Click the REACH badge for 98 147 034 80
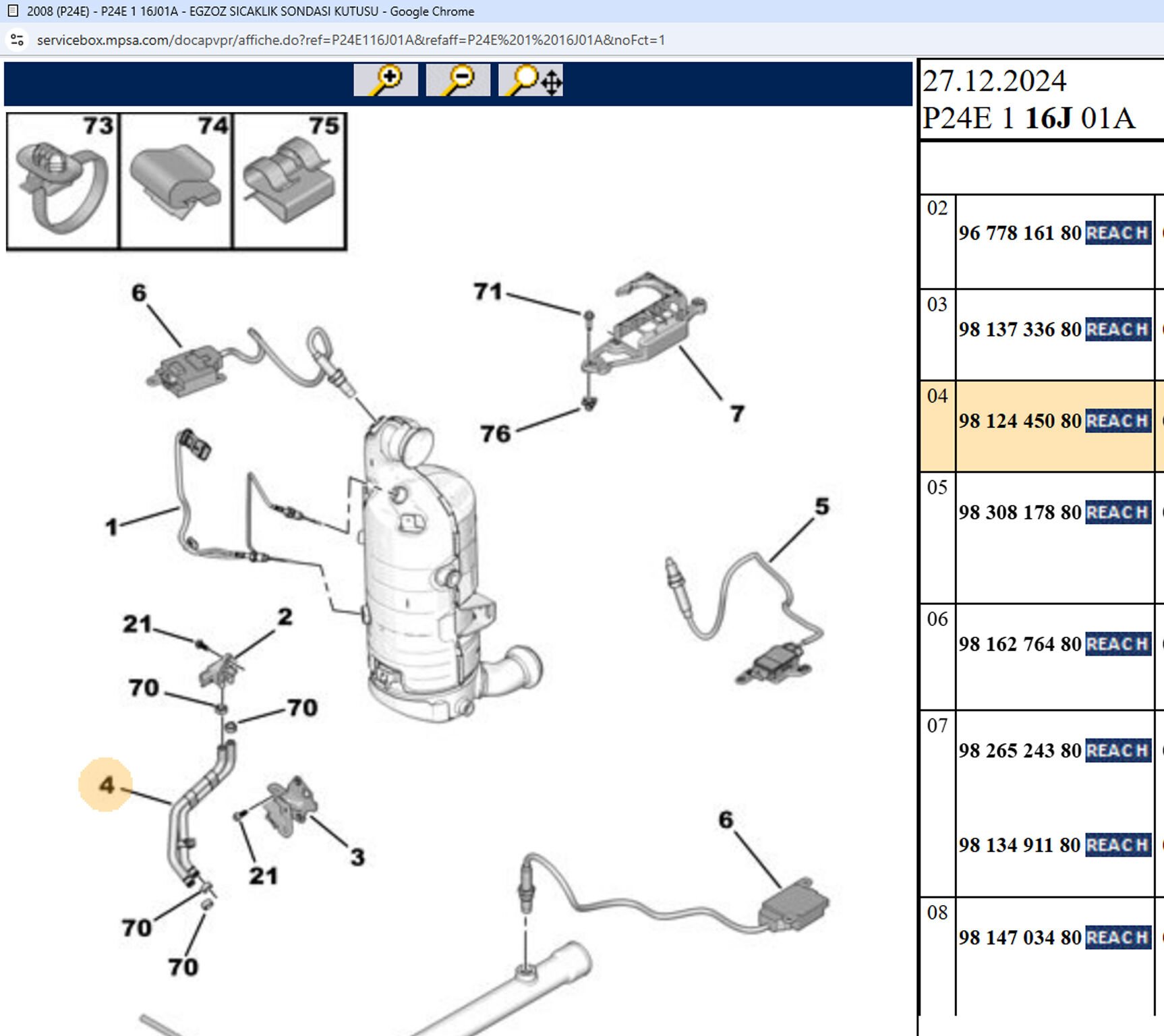Image resolution: width=1164 pixels, height=1036 pixels. click(x=1117, y=938)
